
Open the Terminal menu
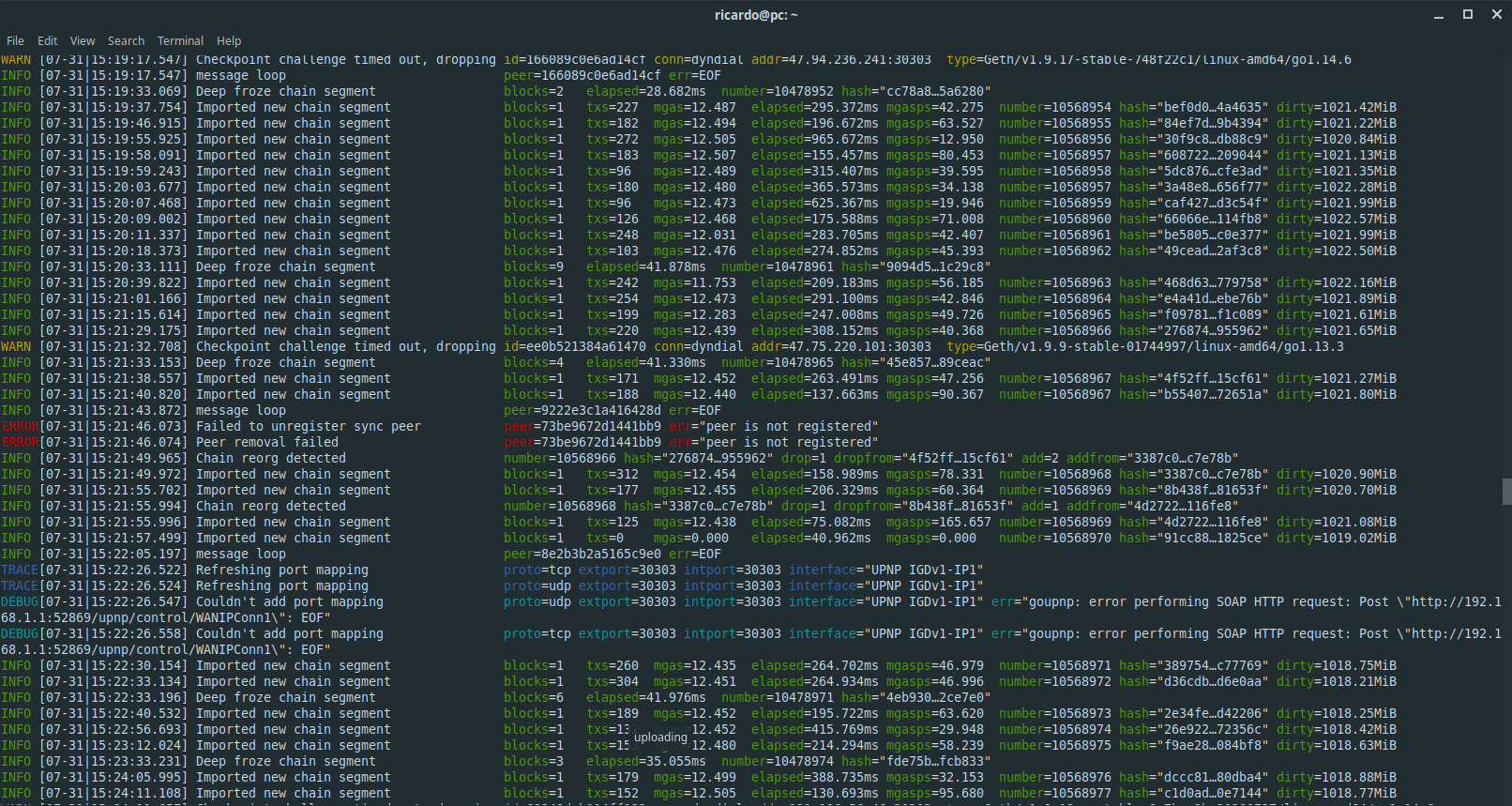(x=180, y=40)
